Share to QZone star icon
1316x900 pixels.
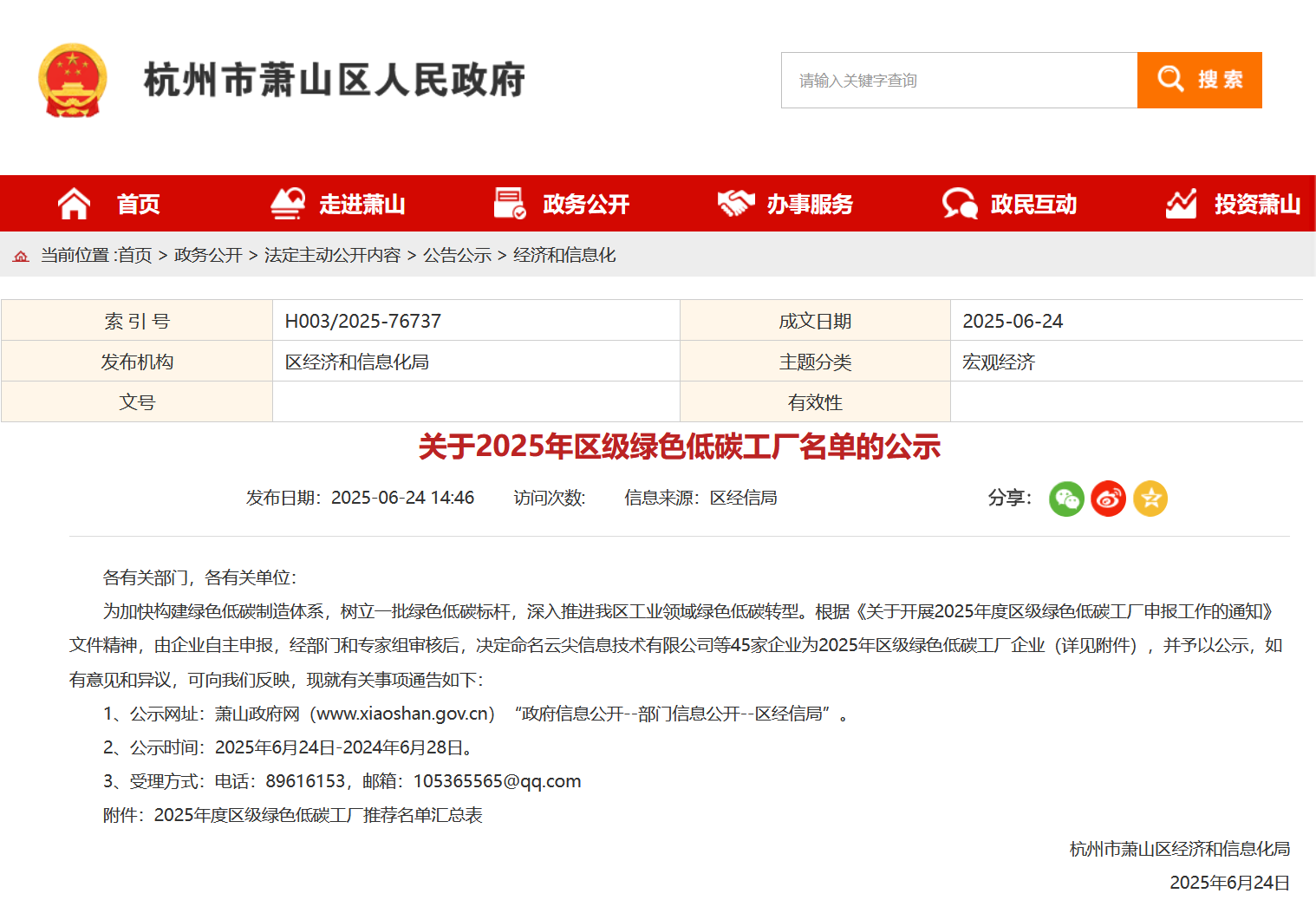[1150, 499]
